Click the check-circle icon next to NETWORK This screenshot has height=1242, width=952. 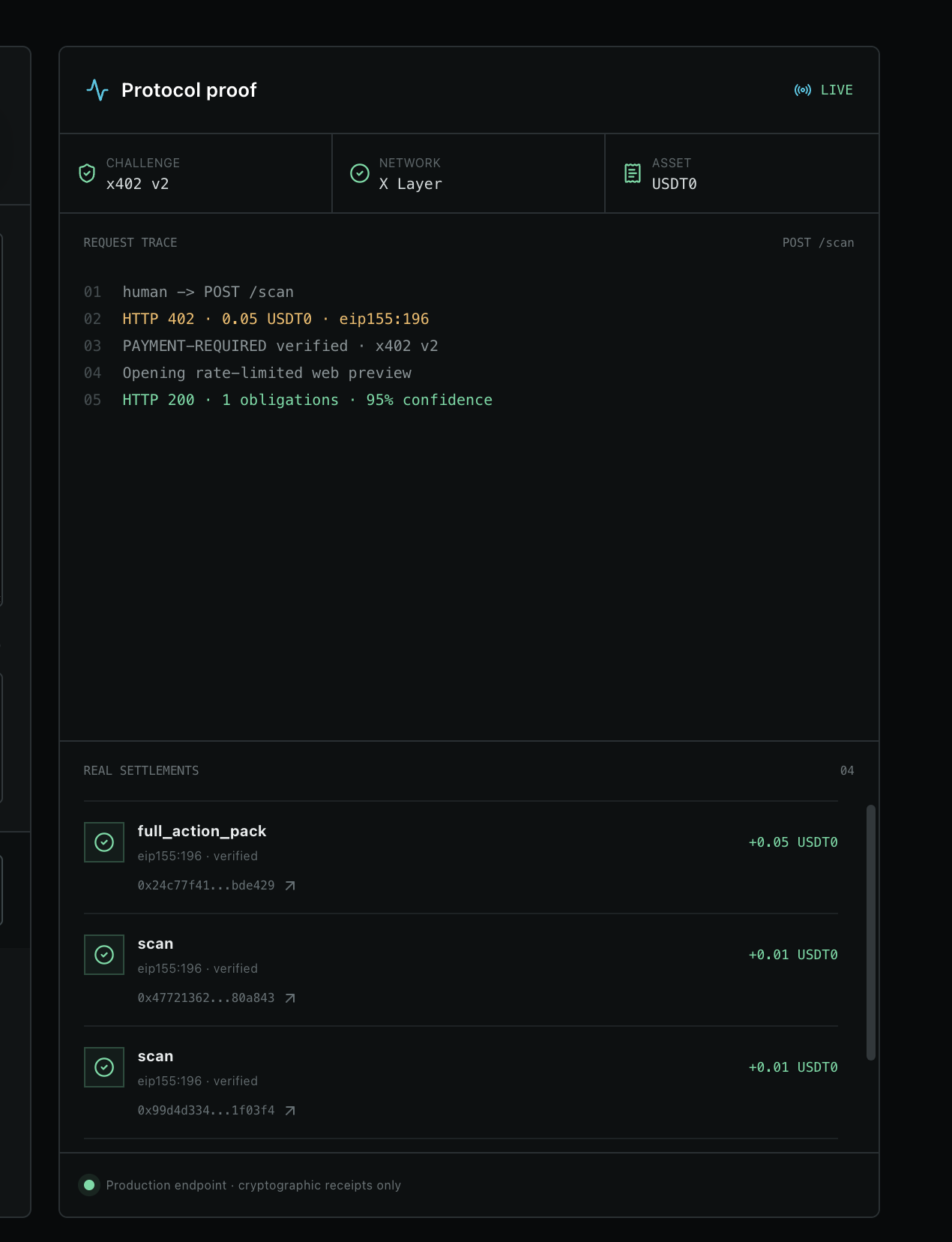pos(360,173)
